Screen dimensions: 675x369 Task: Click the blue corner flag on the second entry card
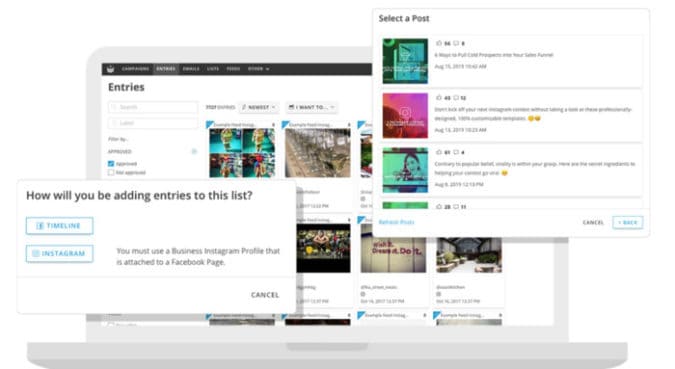pyautogui.click(x=285, y=124)
